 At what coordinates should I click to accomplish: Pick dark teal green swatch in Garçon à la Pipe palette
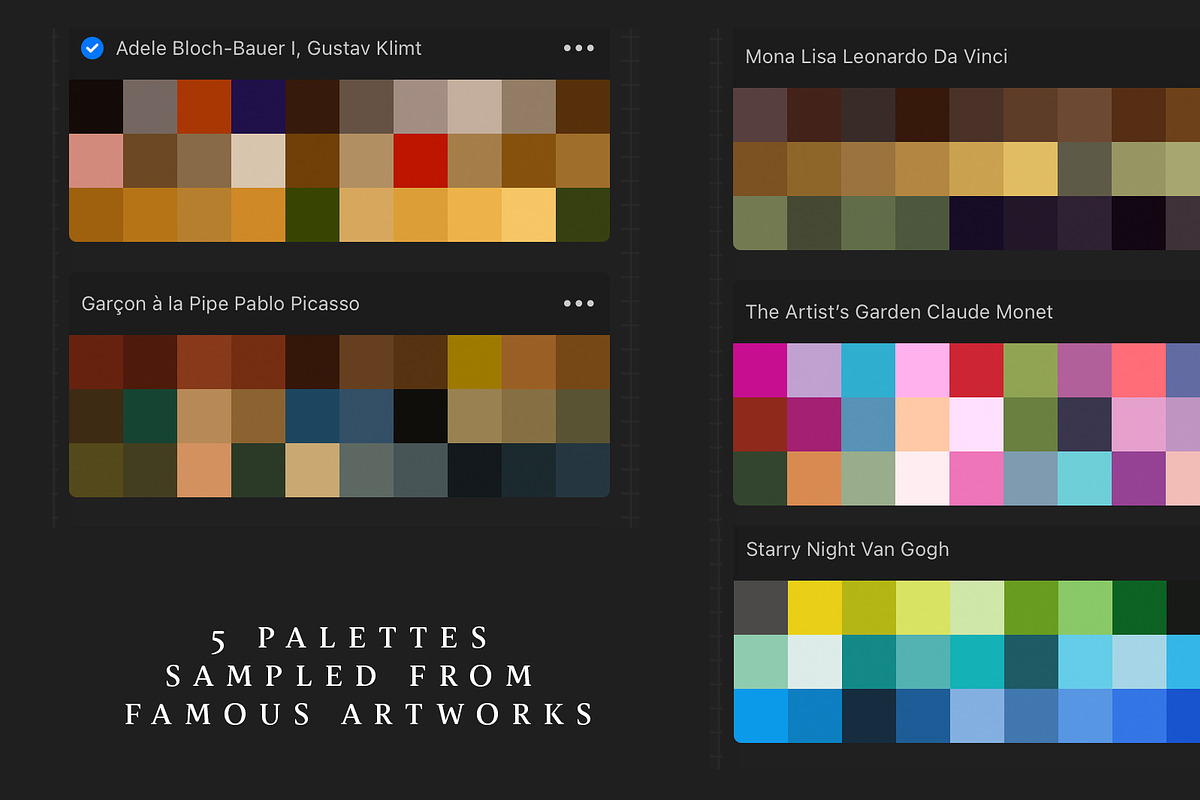pos(150,416)
